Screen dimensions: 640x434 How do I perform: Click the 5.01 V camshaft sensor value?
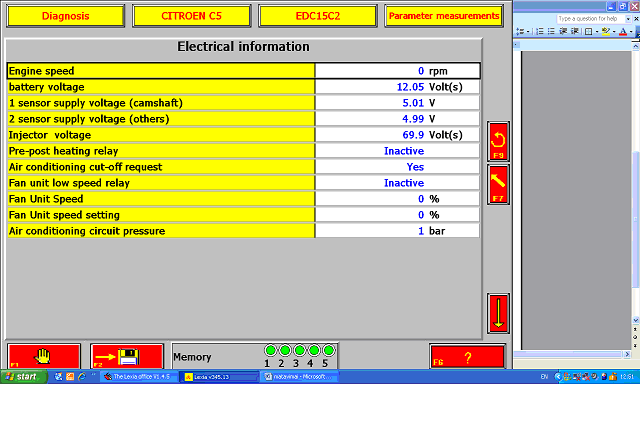[x=419, y=103]
